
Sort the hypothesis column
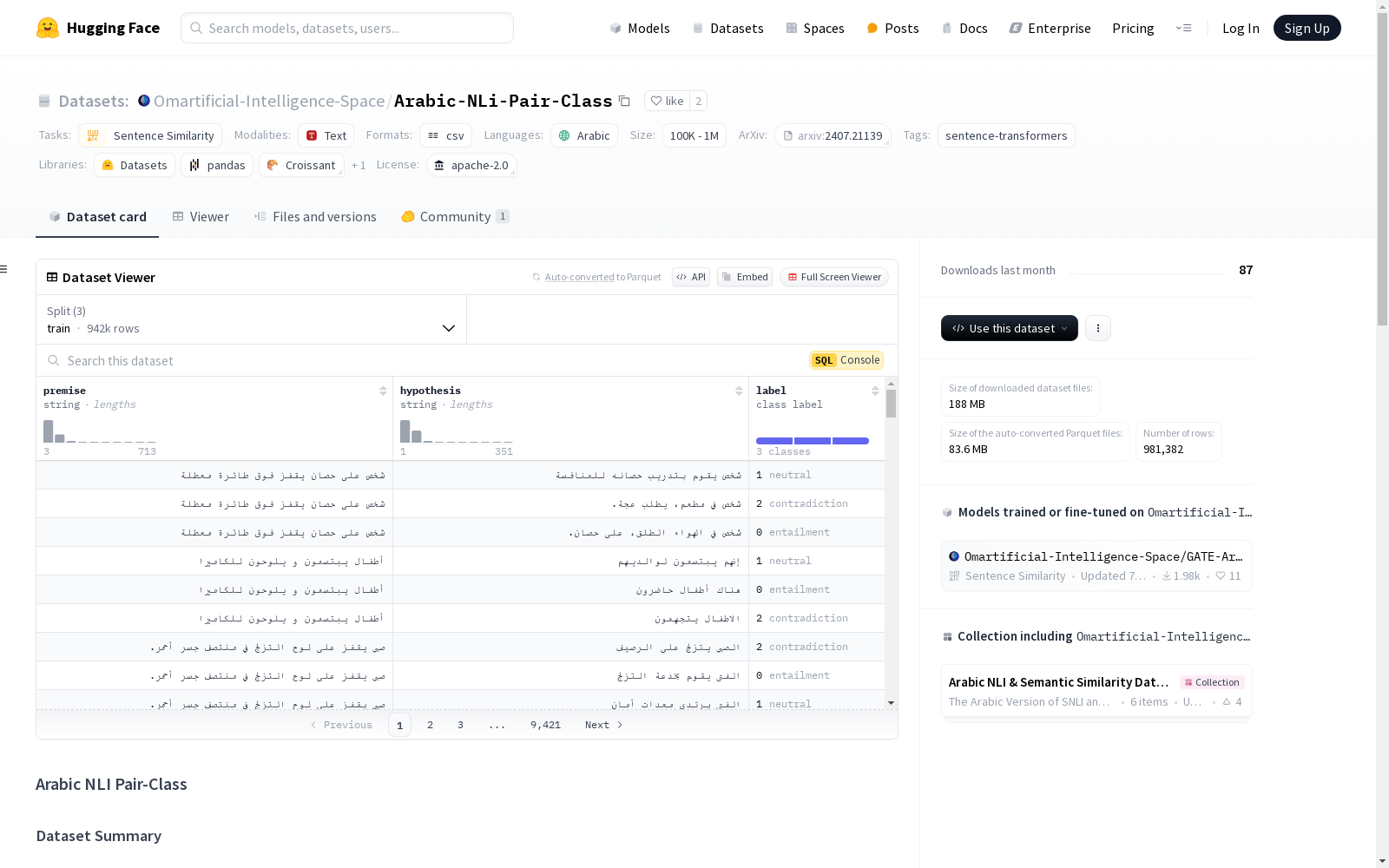(739, 391)
